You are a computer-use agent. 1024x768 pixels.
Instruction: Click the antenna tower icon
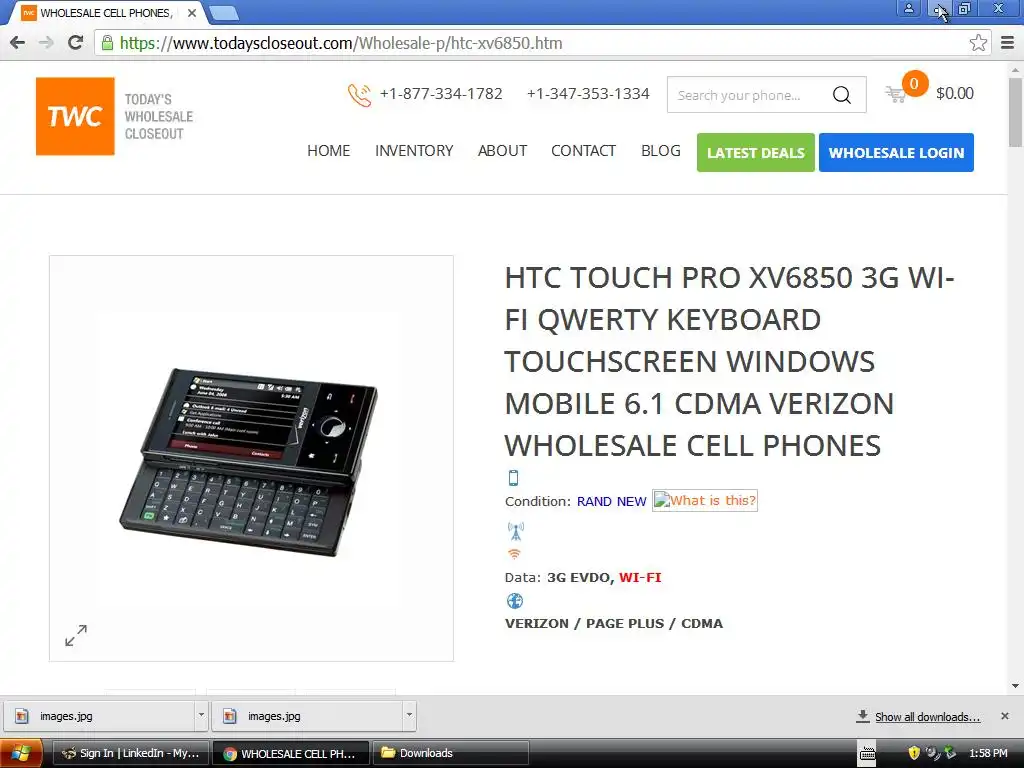[x=516, y=532]
